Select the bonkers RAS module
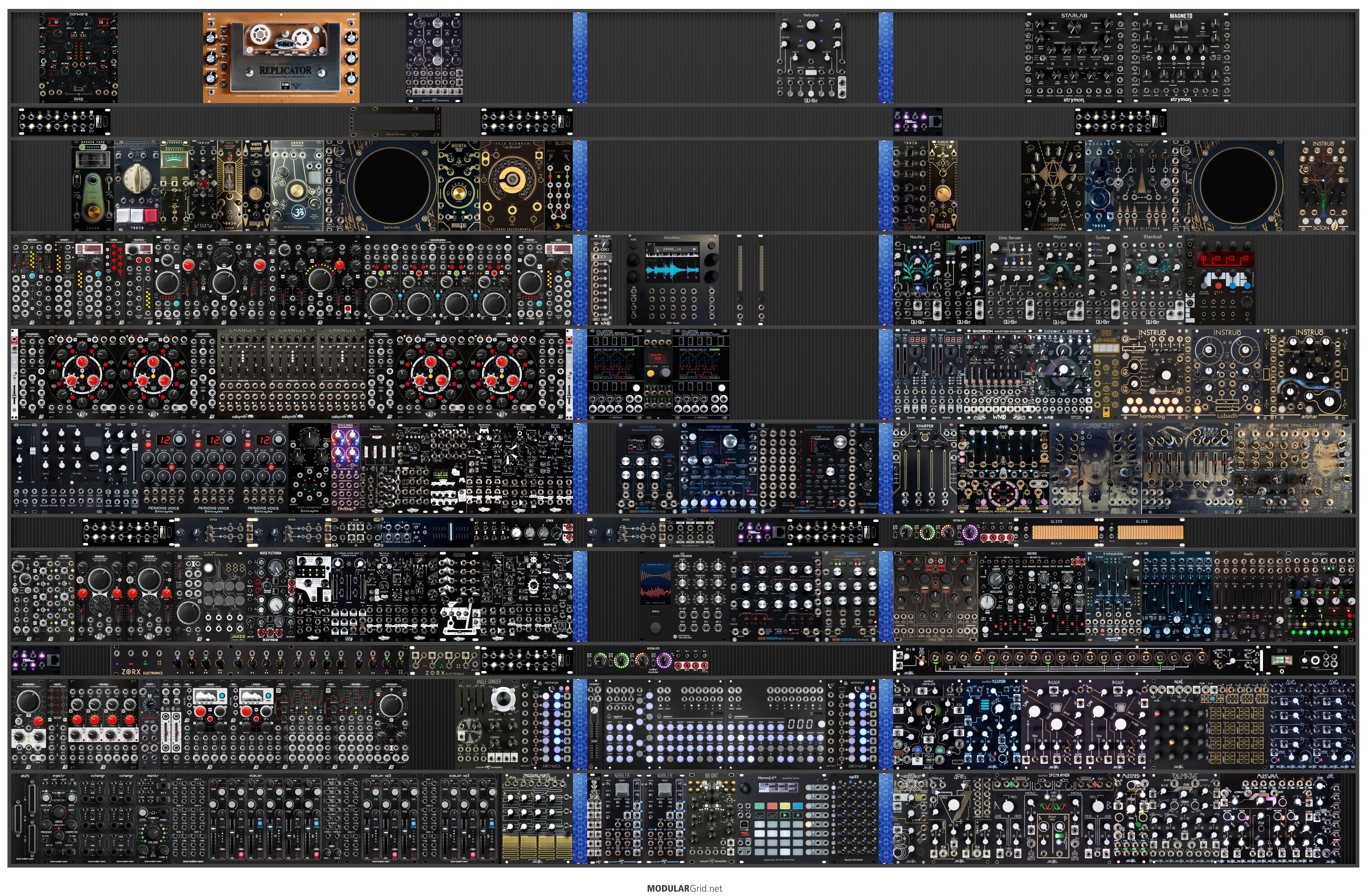 pos(78,58)
